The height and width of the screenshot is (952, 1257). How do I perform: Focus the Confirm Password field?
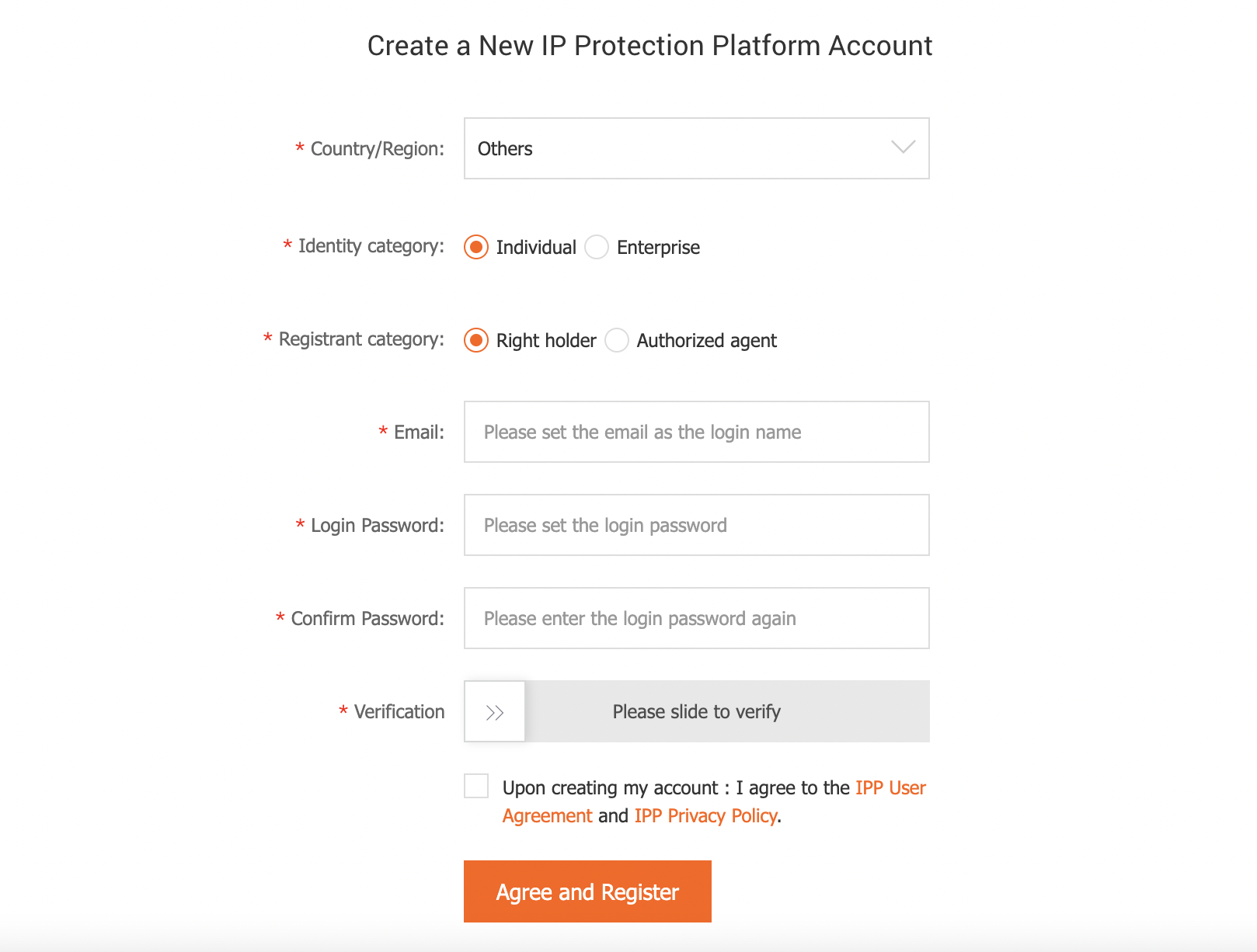[695, 619]
